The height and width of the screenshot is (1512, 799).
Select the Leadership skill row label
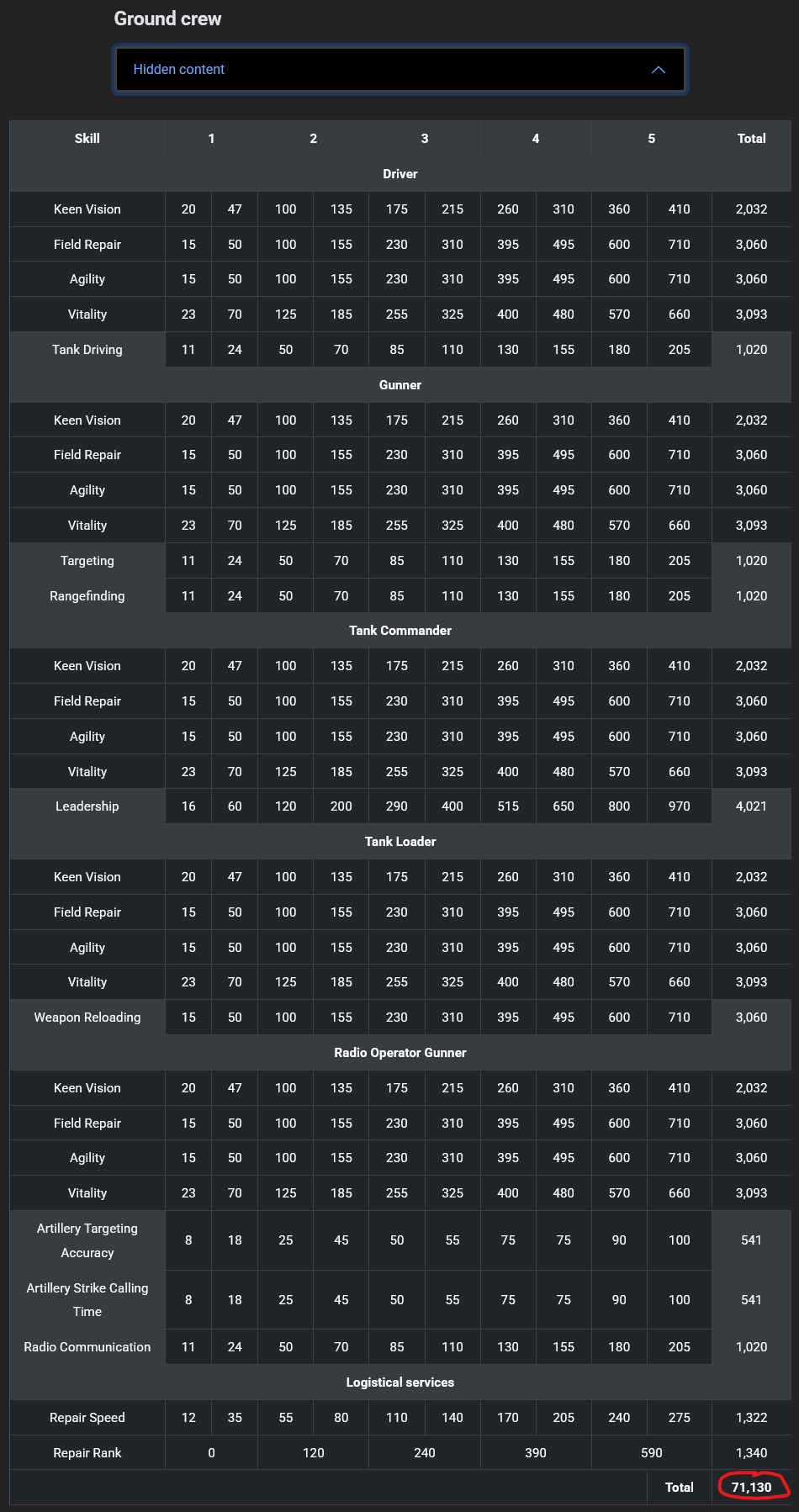(x=87, y=806)
